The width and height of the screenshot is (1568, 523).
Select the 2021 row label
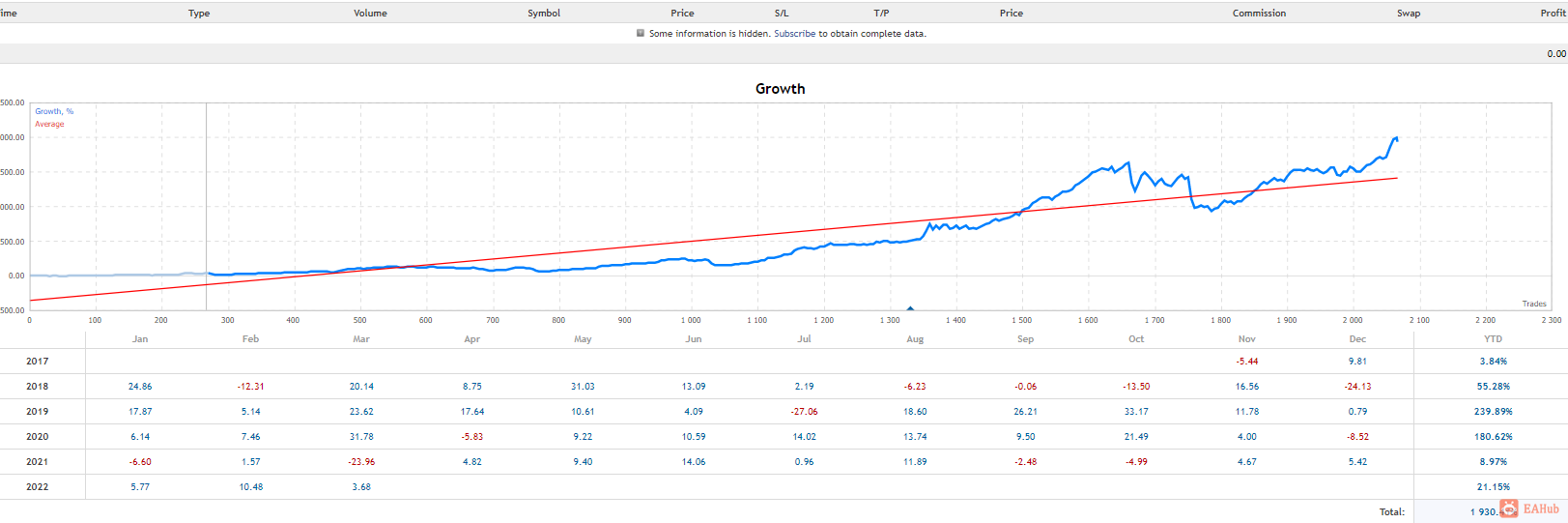tap(38, 462)
